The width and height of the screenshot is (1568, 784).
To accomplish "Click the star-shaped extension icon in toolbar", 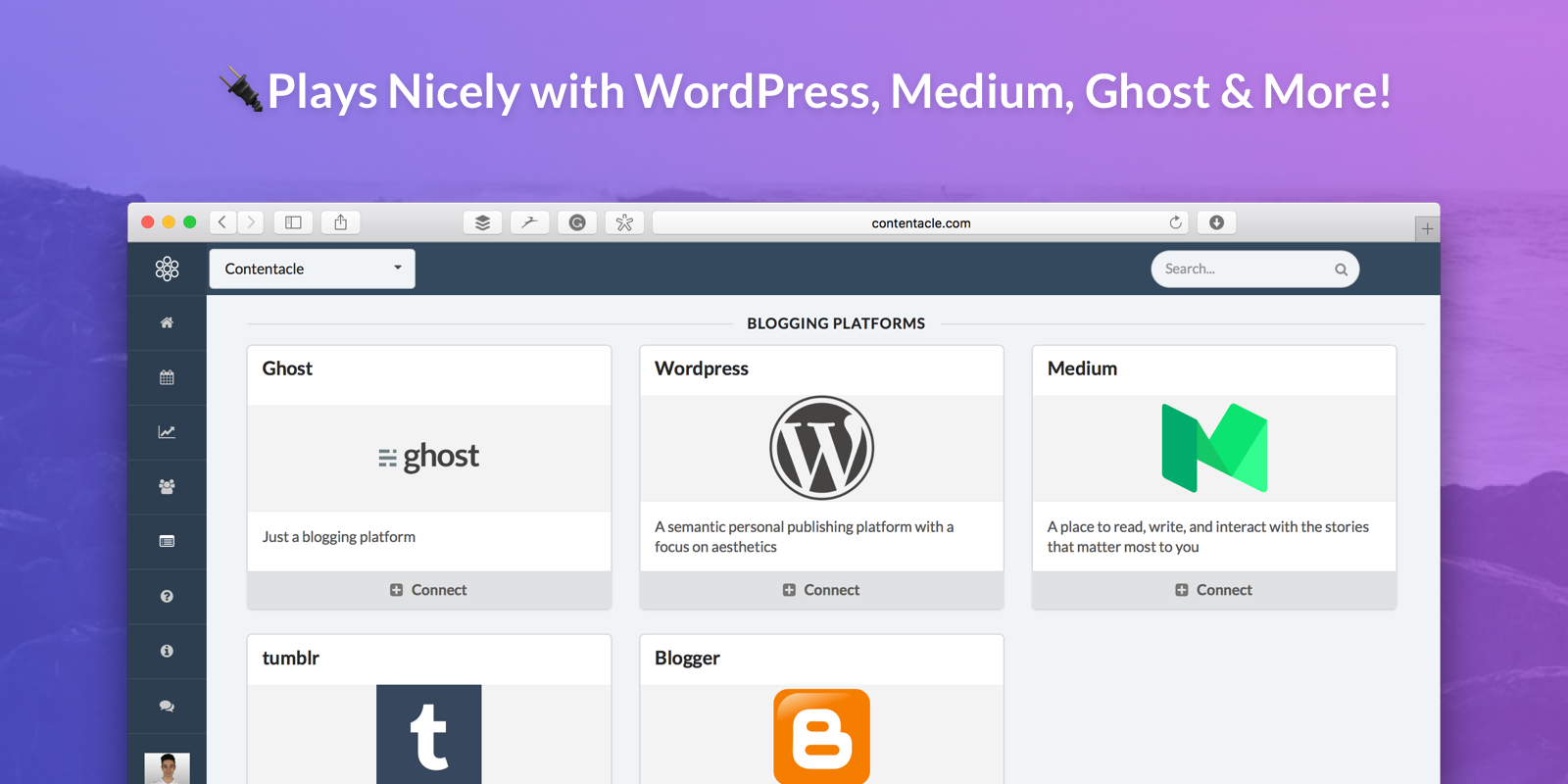I will (624, 222).
